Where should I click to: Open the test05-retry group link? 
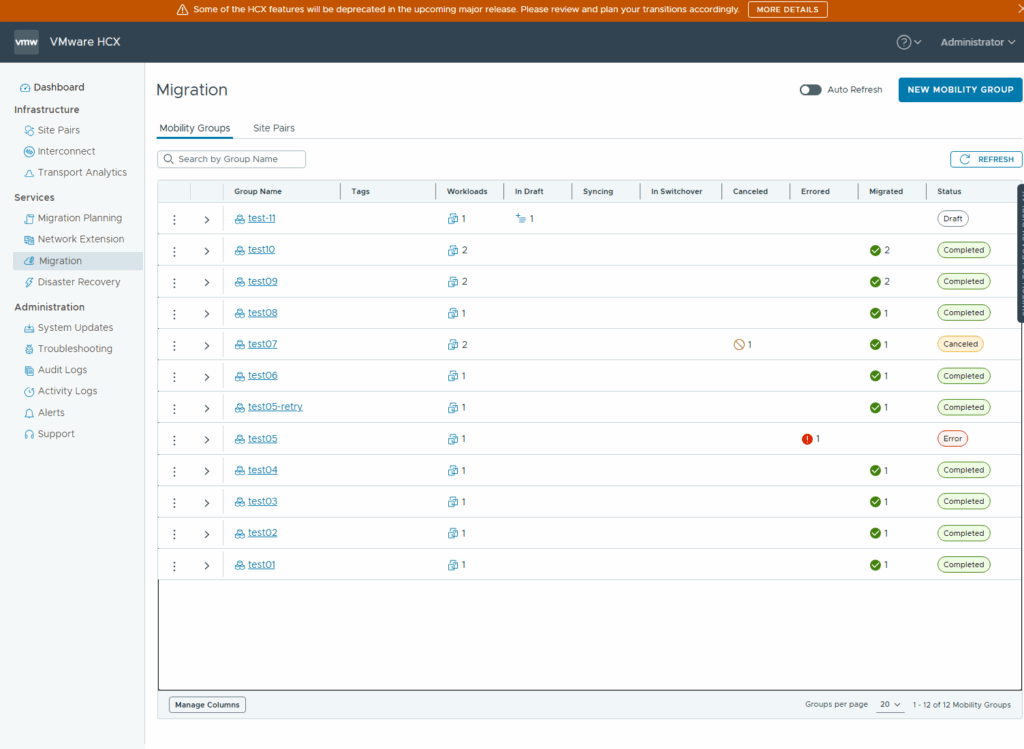point(275,407)
